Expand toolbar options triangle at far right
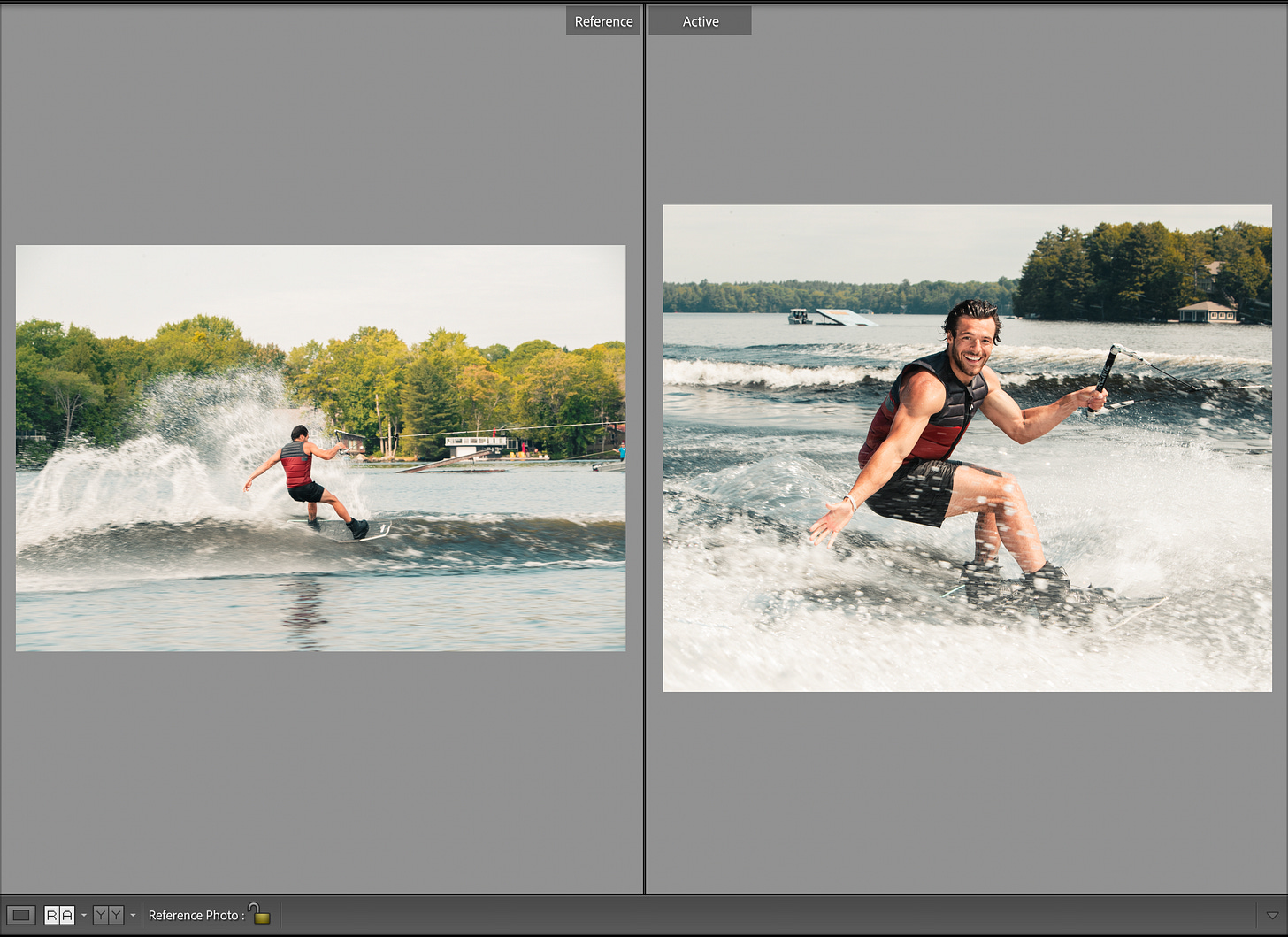The width and height of the screenshot is (1288, 937). tap(1272, 916)
